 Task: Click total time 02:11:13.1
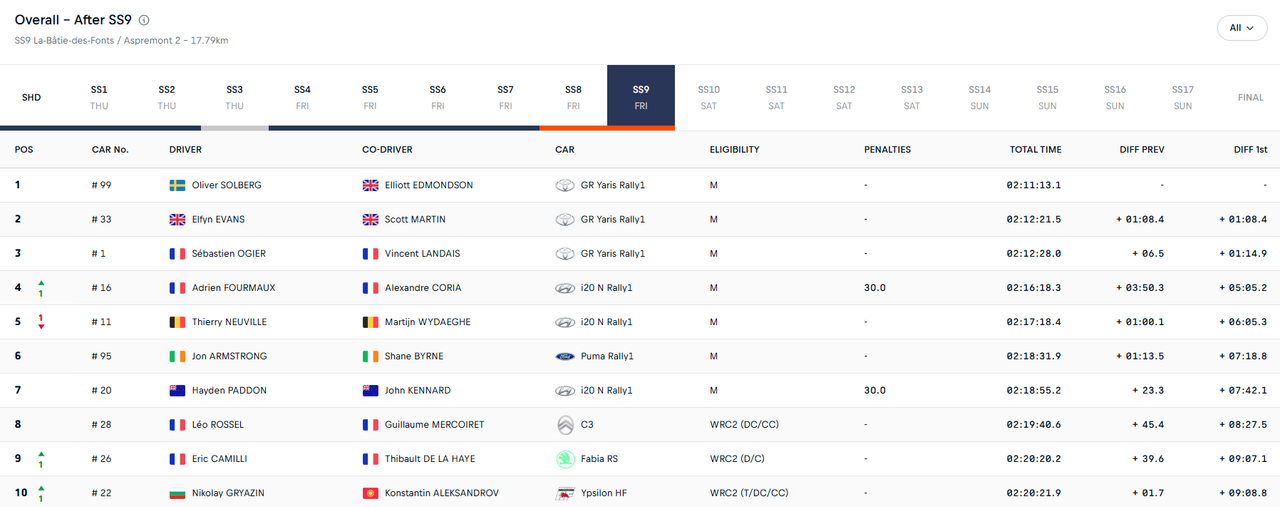pos(1034,185)
